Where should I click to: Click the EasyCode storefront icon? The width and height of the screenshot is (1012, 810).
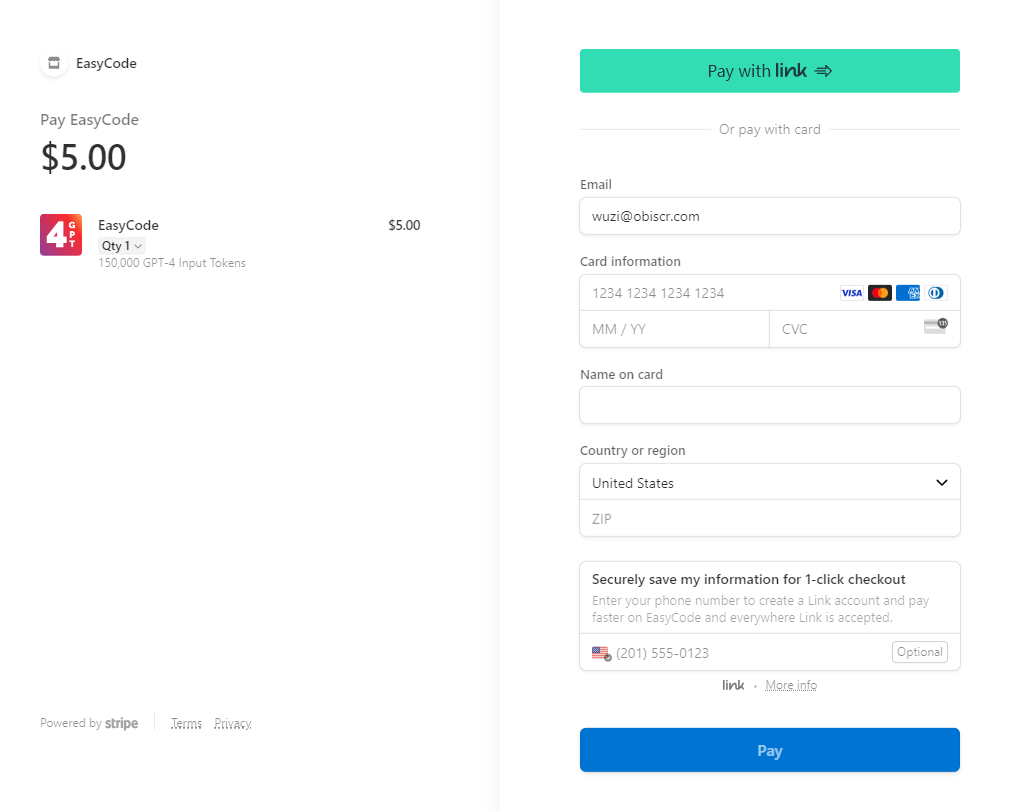pos(54,63)
